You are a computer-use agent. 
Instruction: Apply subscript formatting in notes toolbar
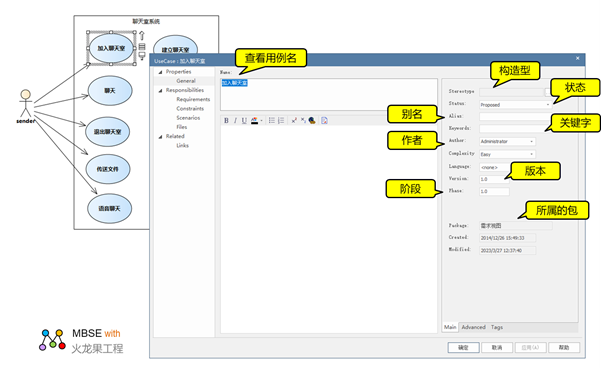(x=303, y=120)
